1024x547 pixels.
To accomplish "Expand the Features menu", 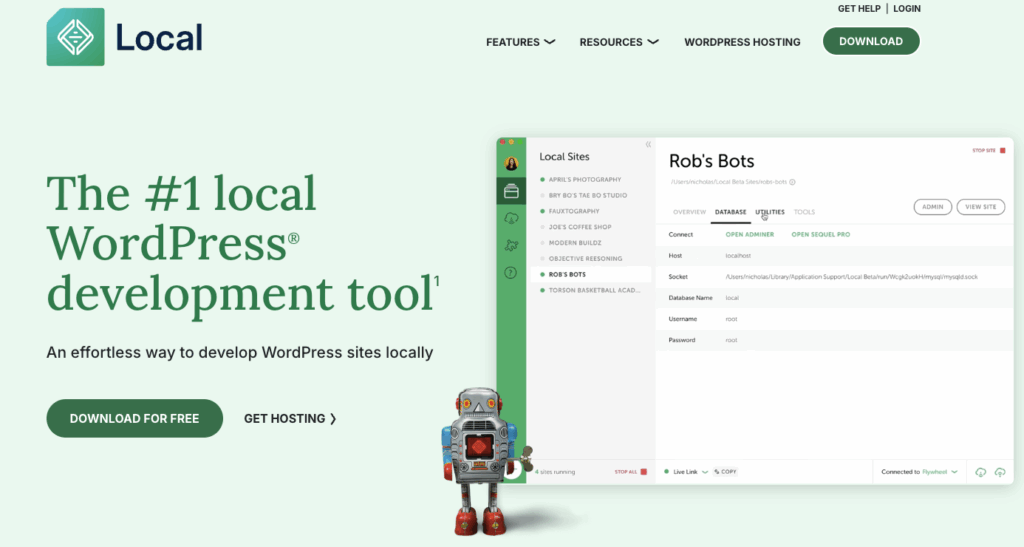I will [x=520, y=42].
